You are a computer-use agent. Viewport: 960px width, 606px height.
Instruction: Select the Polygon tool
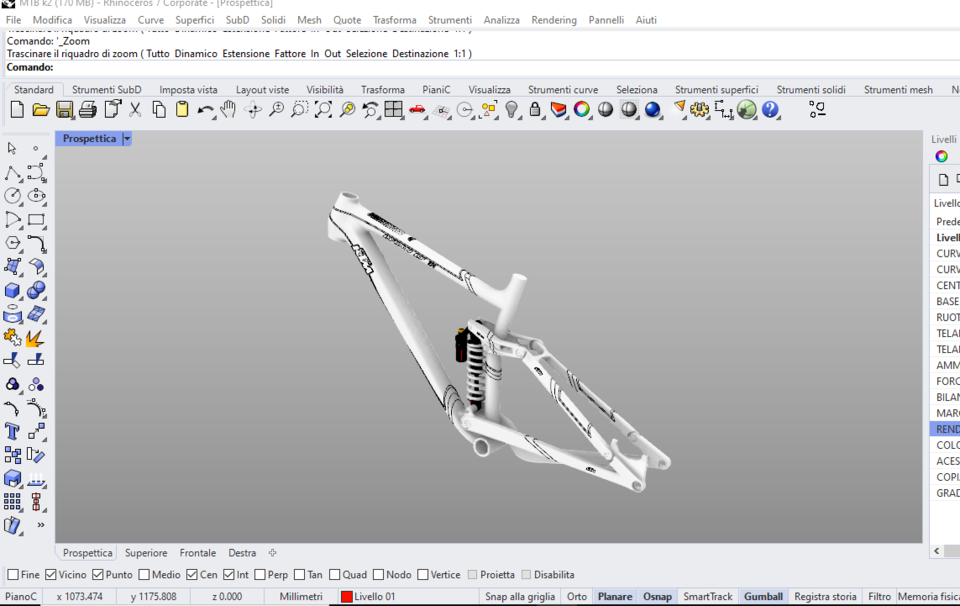[x=13, y=241]
